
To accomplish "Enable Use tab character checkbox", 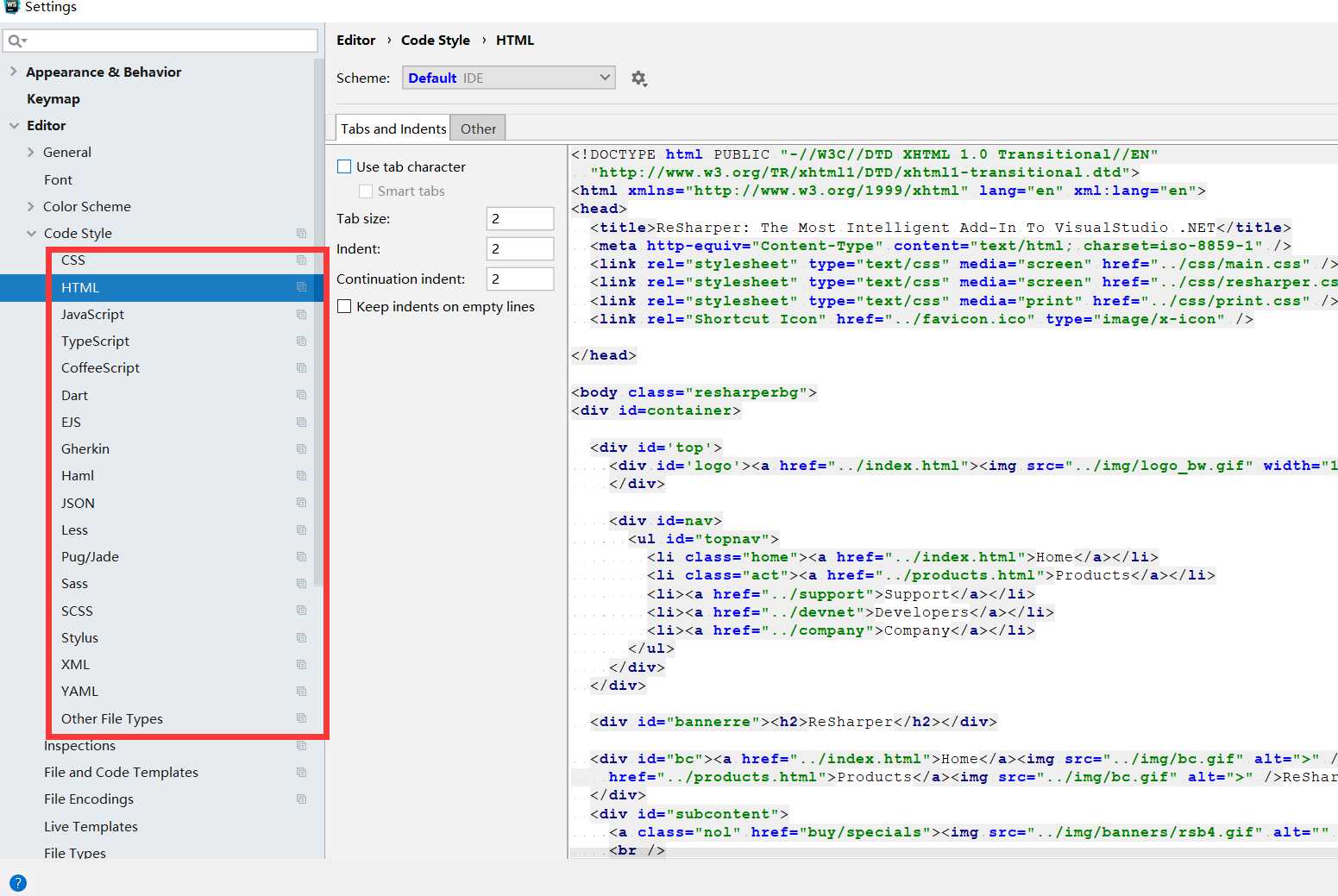I will pos(344,166).
